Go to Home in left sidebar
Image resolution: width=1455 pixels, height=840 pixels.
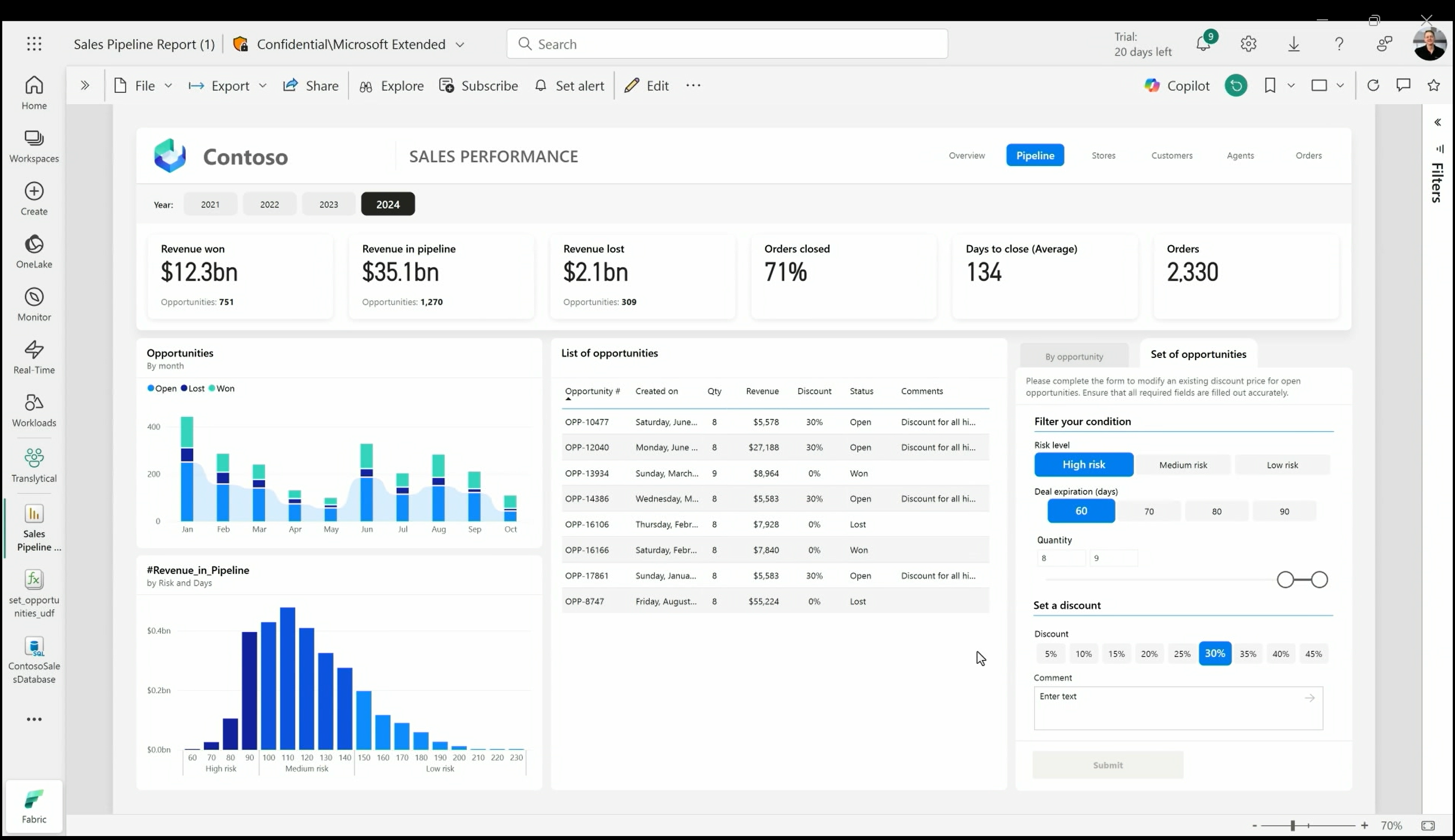tap(34, 93)
